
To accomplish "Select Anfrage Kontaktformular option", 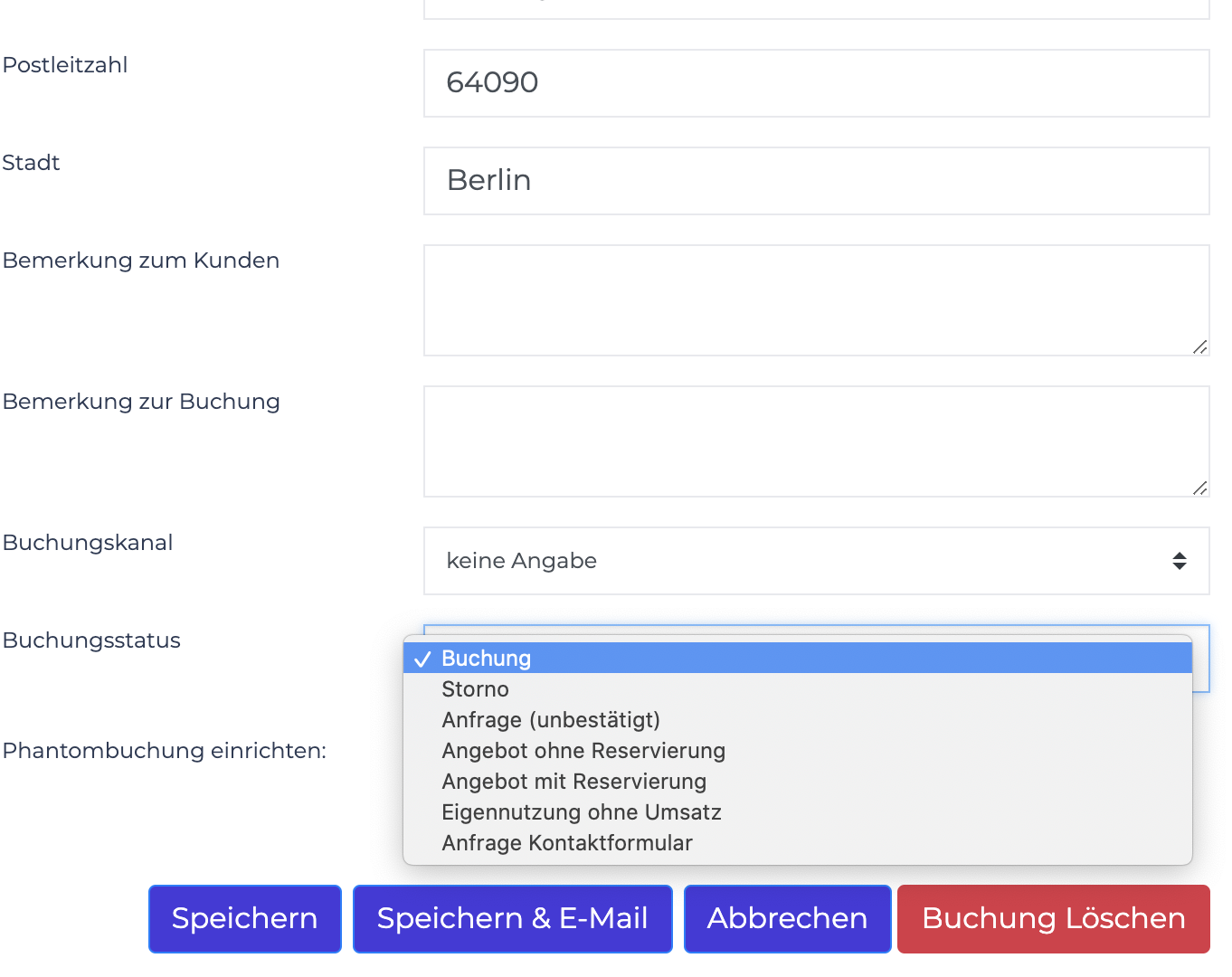I will (x=797, y=843).
